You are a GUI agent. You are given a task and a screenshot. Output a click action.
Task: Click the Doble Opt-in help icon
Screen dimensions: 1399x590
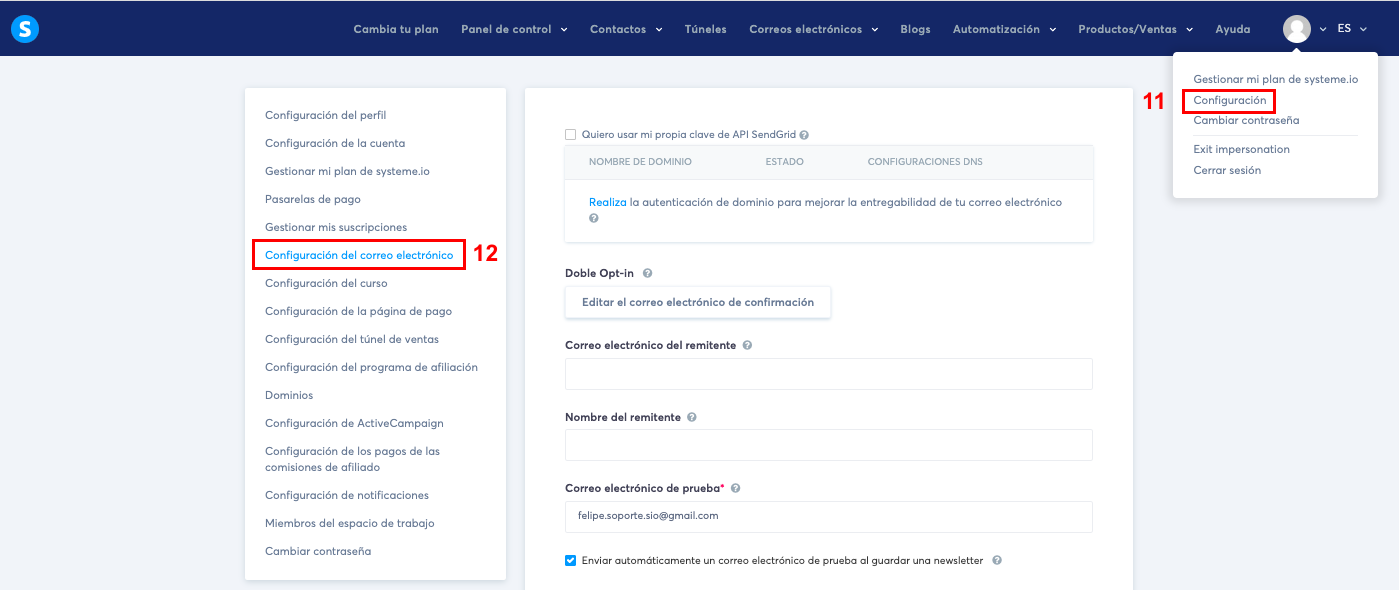[648, 272]
